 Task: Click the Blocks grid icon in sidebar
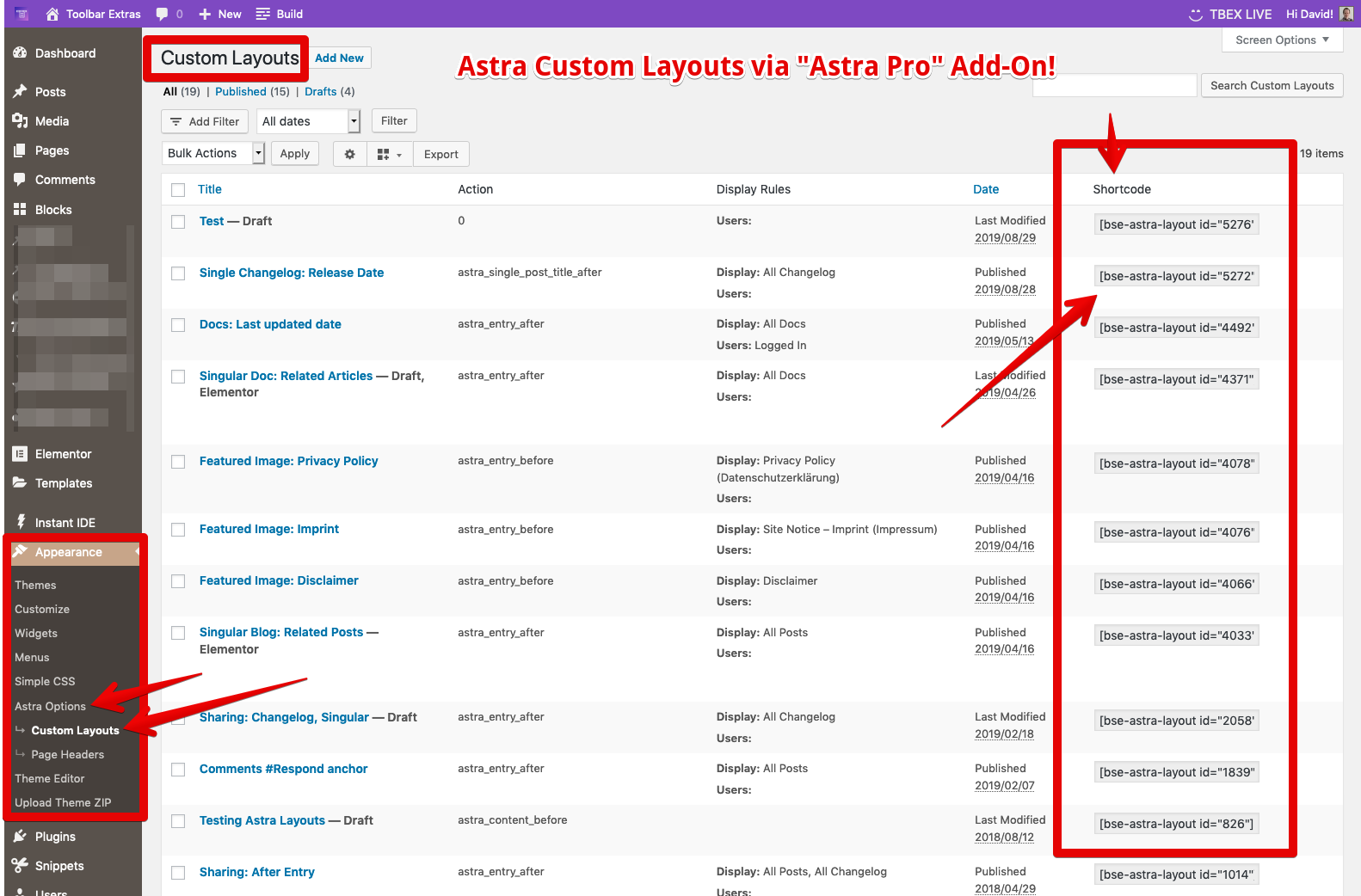20,209
